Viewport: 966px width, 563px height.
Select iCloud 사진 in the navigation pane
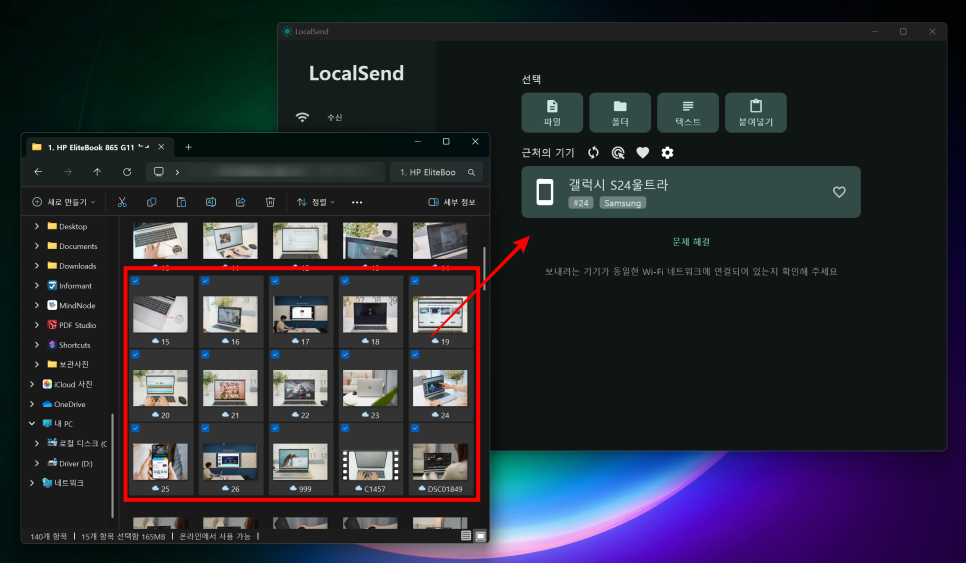pyautogui.click(x=68, y=384)
